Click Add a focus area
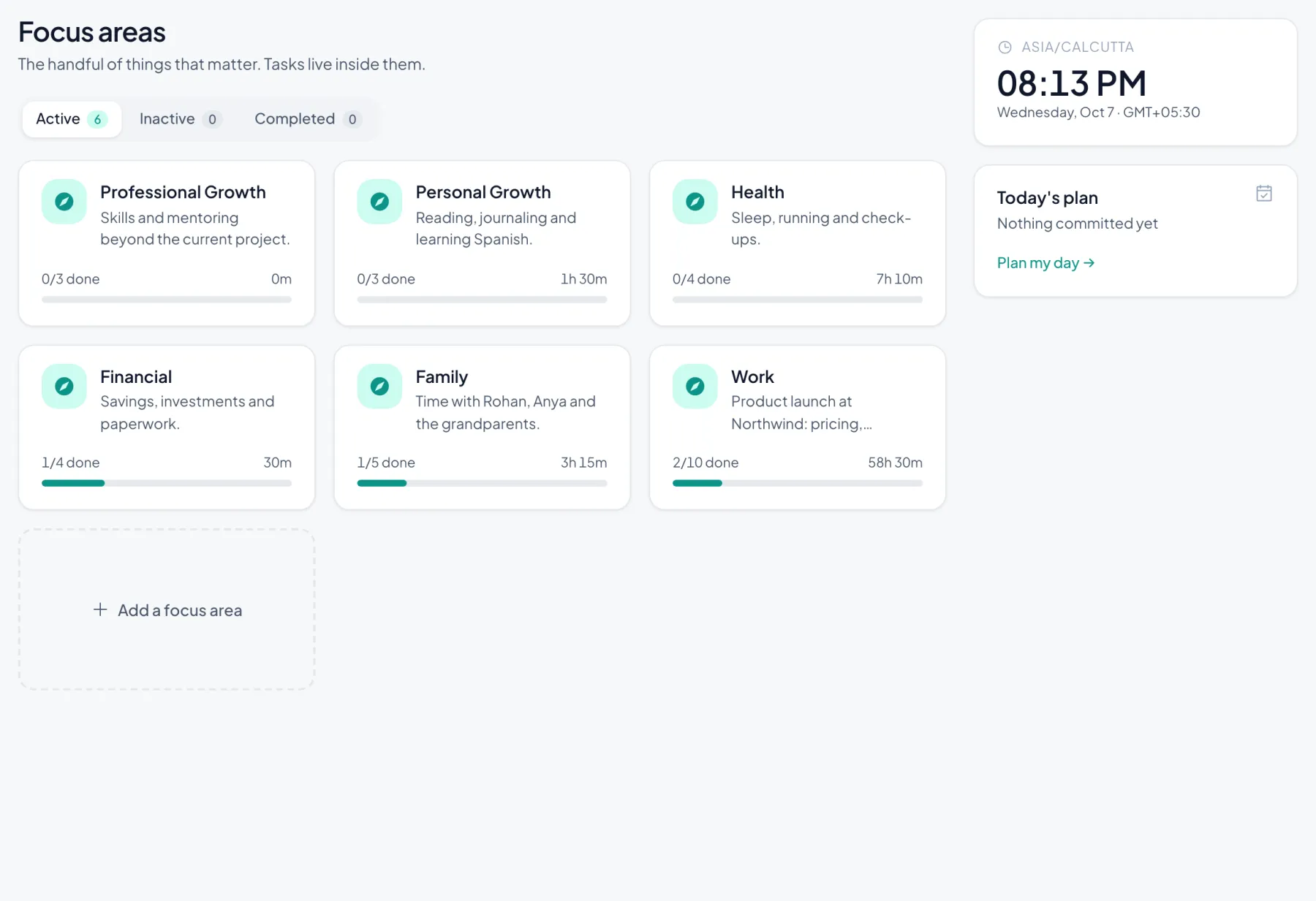 click(167, 609)
